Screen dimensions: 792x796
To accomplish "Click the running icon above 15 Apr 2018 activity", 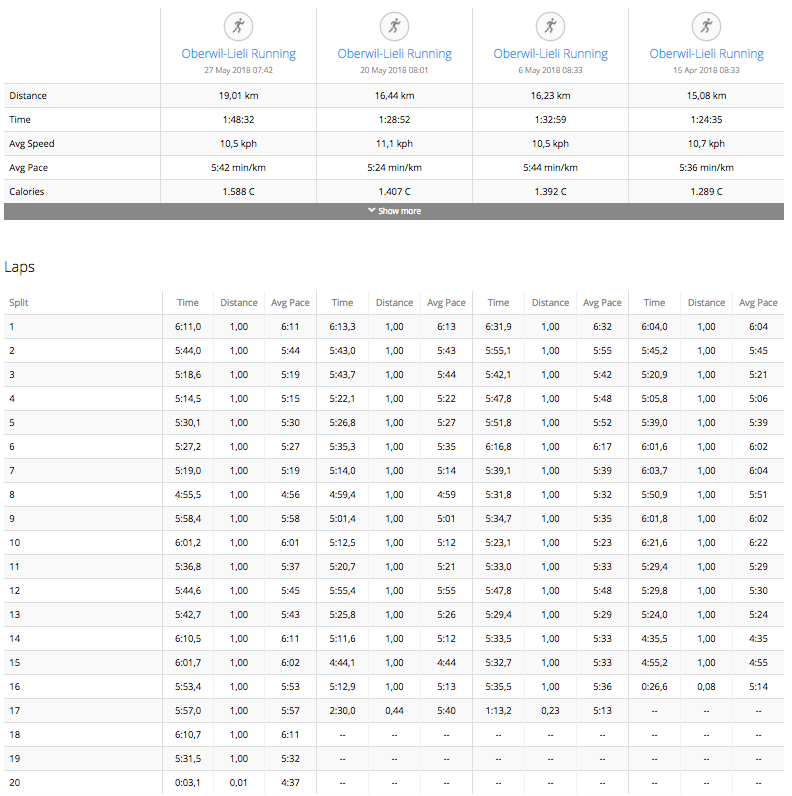I will [x=706, y=26].
